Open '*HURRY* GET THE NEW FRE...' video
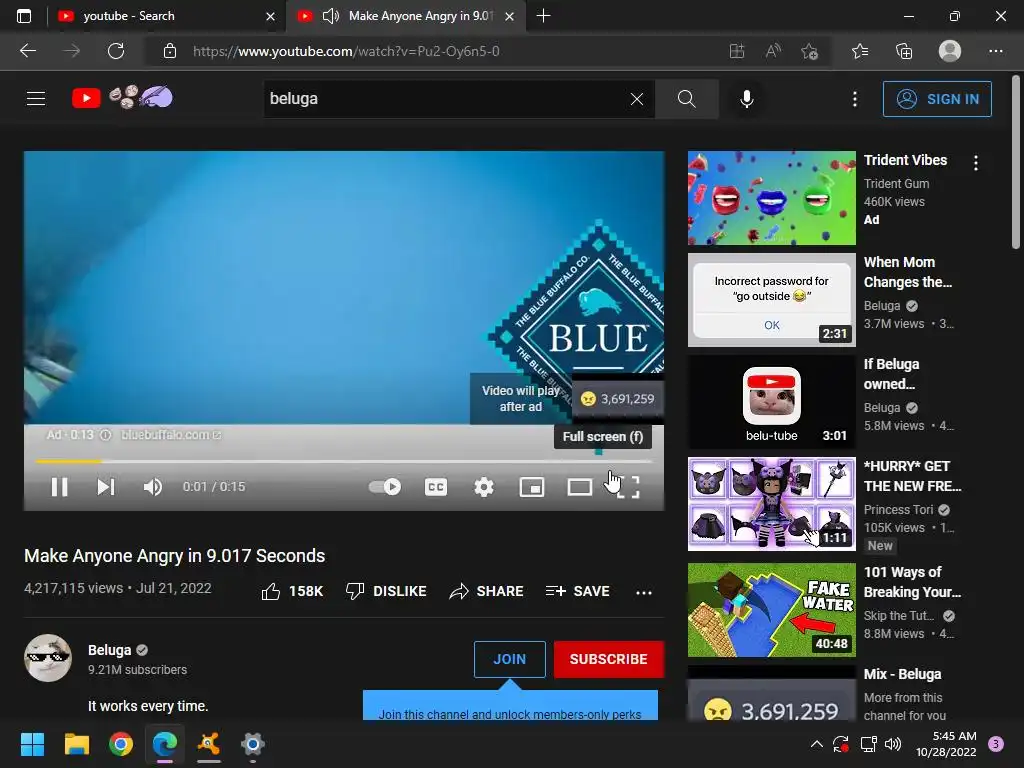Screen dimensions: 1024x768 (x=912, y=475)
